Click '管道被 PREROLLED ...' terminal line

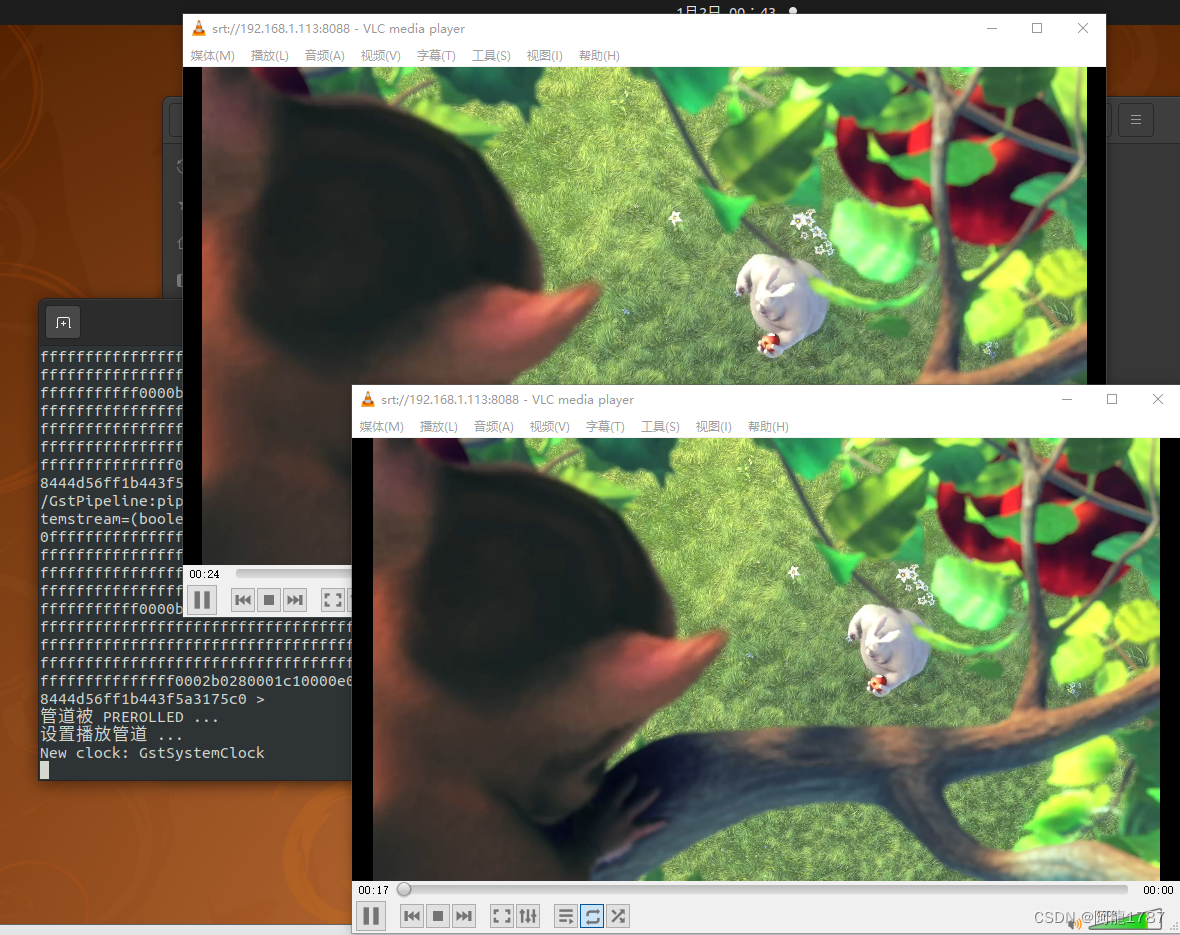[x=129, y=717]
